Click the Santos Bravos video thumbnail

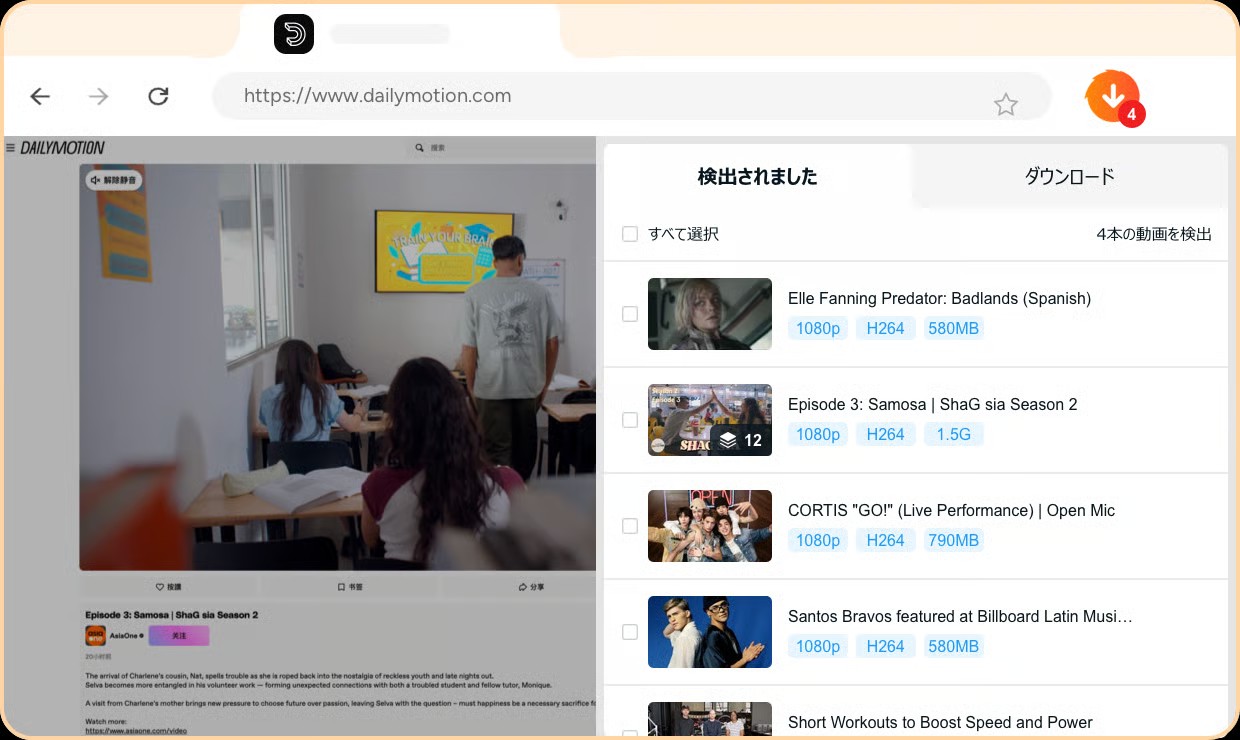[710, 632]
